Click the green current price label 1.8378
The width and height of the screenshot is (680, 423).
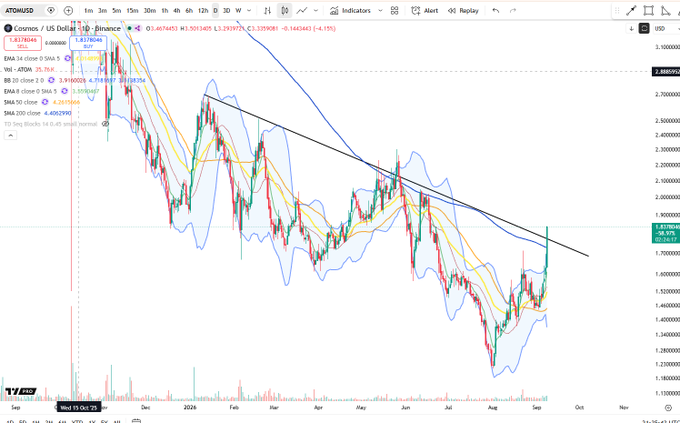pos(666,233)
